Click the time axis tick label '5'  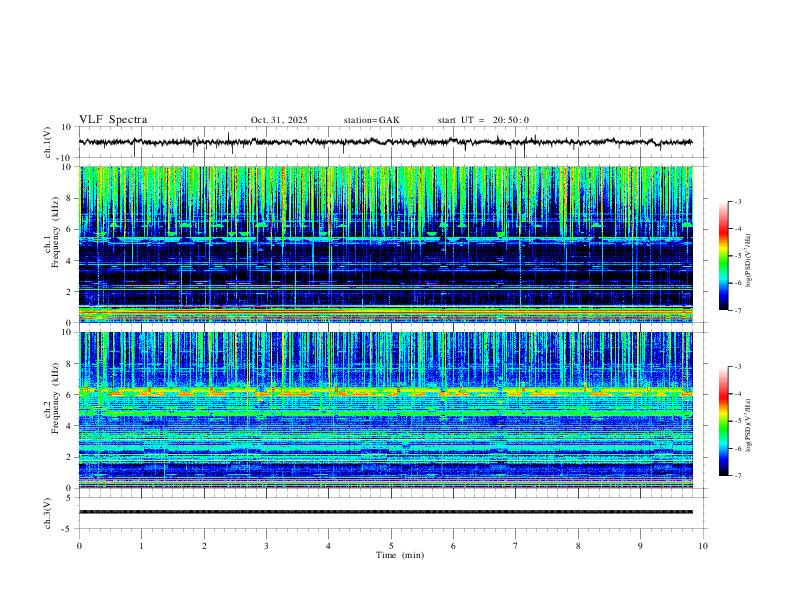point(391,546)
